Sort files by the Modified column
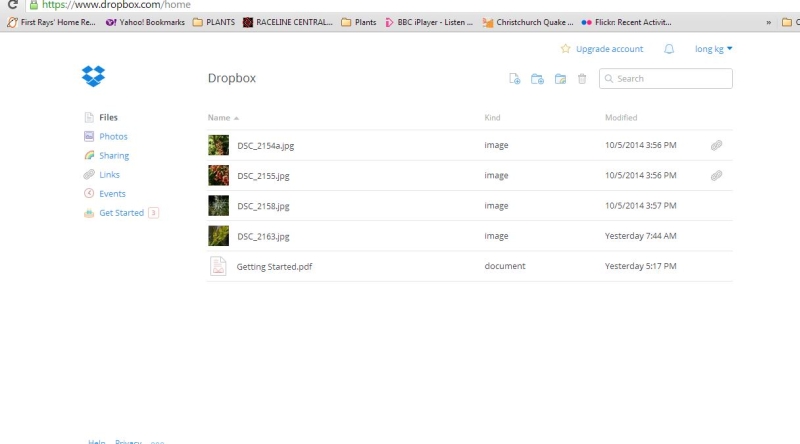Screen dimensions: 800x444 (621, 118)
